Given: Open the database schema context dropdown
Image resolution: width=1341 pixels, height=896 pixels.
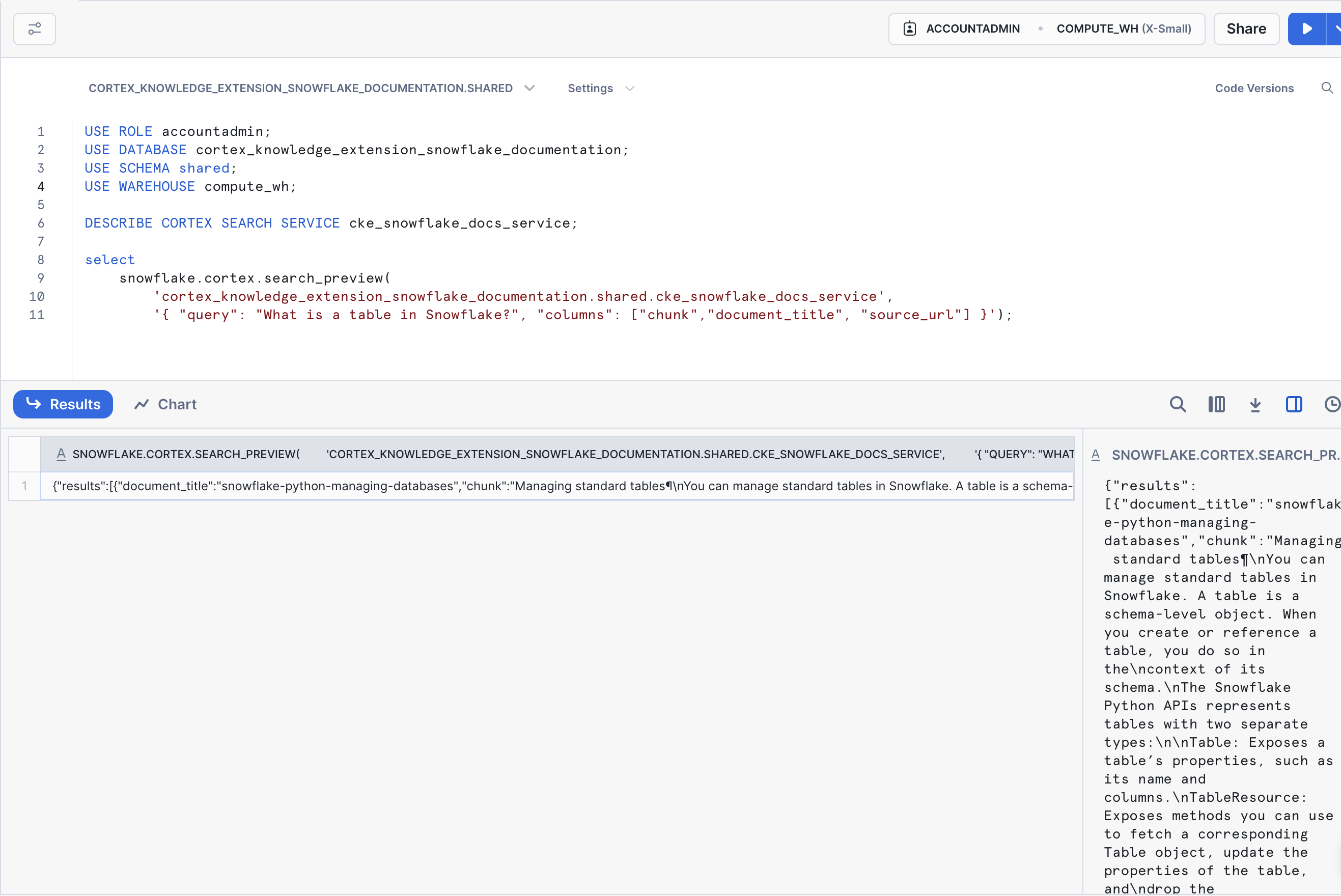Looking at the screenshot, I should (x=312, y=88).
